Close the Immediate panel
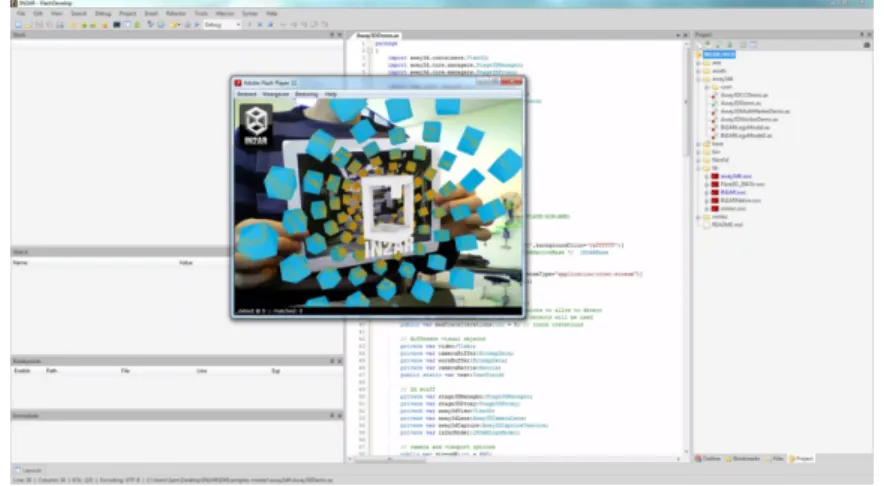This screenshot has width=884, height=486. [x=339, y=416]
